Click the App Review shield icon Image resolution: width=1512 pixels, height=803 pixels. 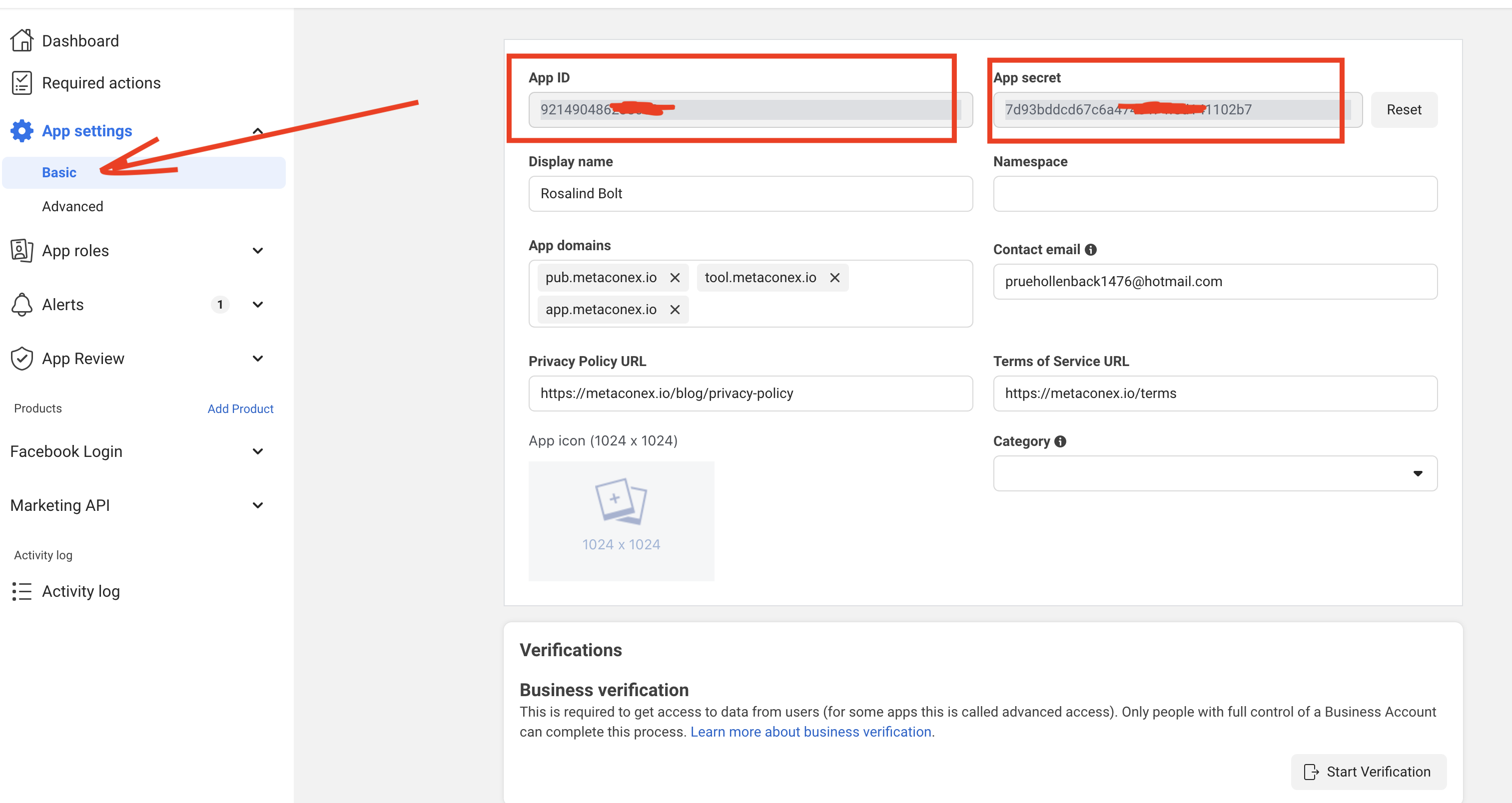(x=21, y=359)
